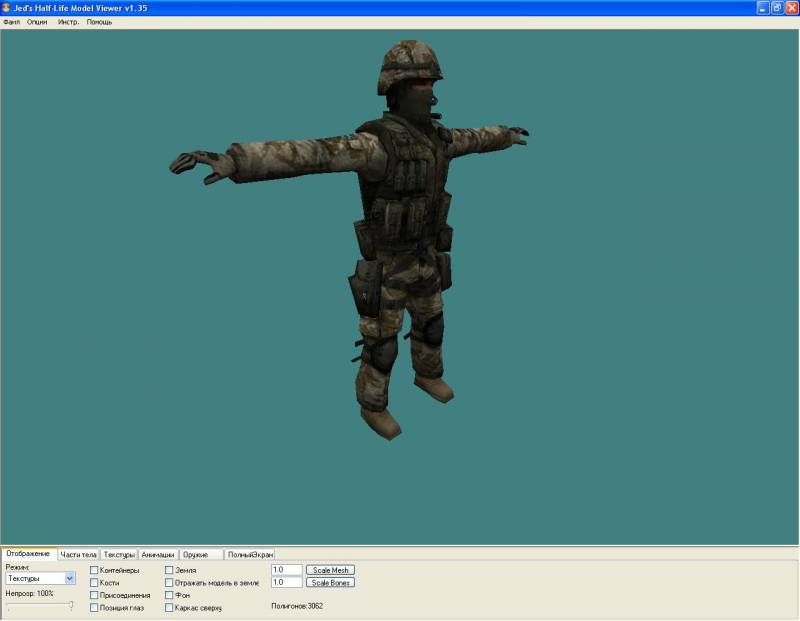Click the app icon in the title bar
The image size is (800, 621).
[7, 7]
